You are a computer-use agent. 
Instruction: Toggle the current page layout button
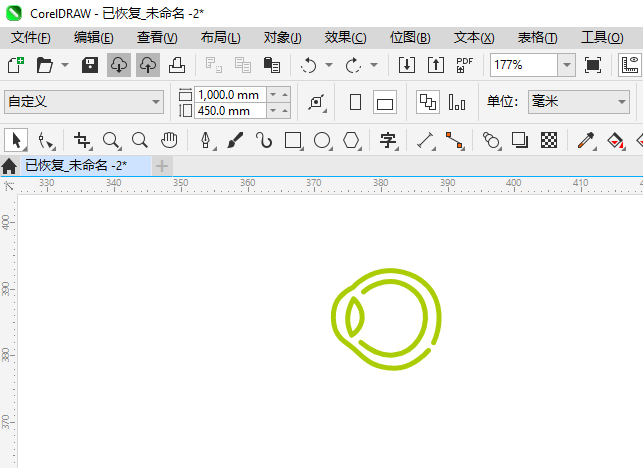coord(457,102)
